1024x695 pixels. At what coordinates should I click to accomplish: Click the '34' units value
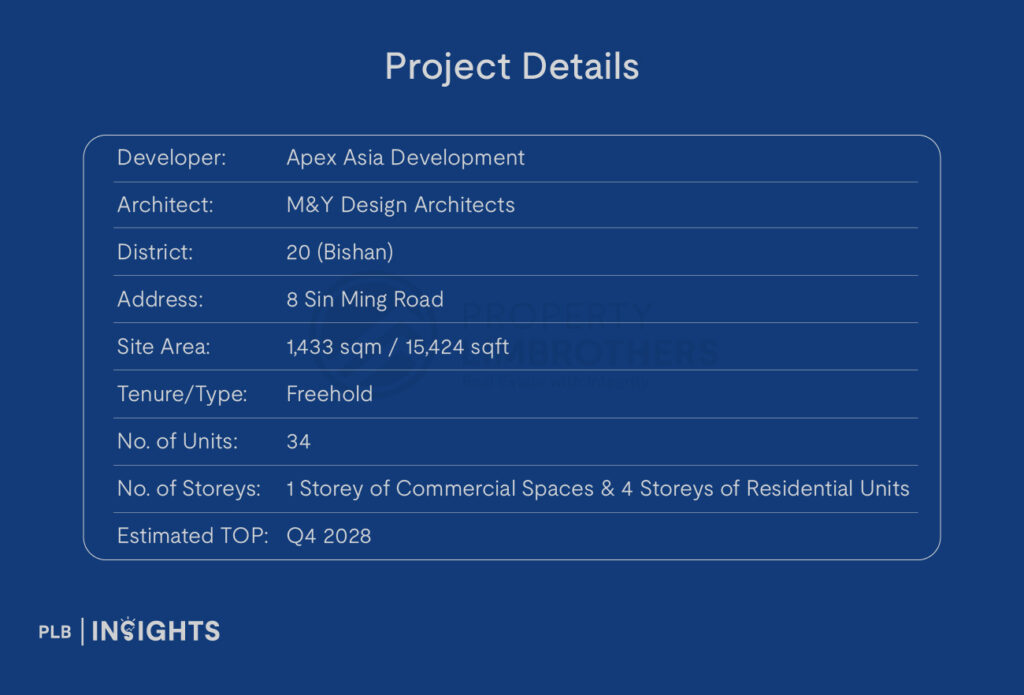pos(298,442)
